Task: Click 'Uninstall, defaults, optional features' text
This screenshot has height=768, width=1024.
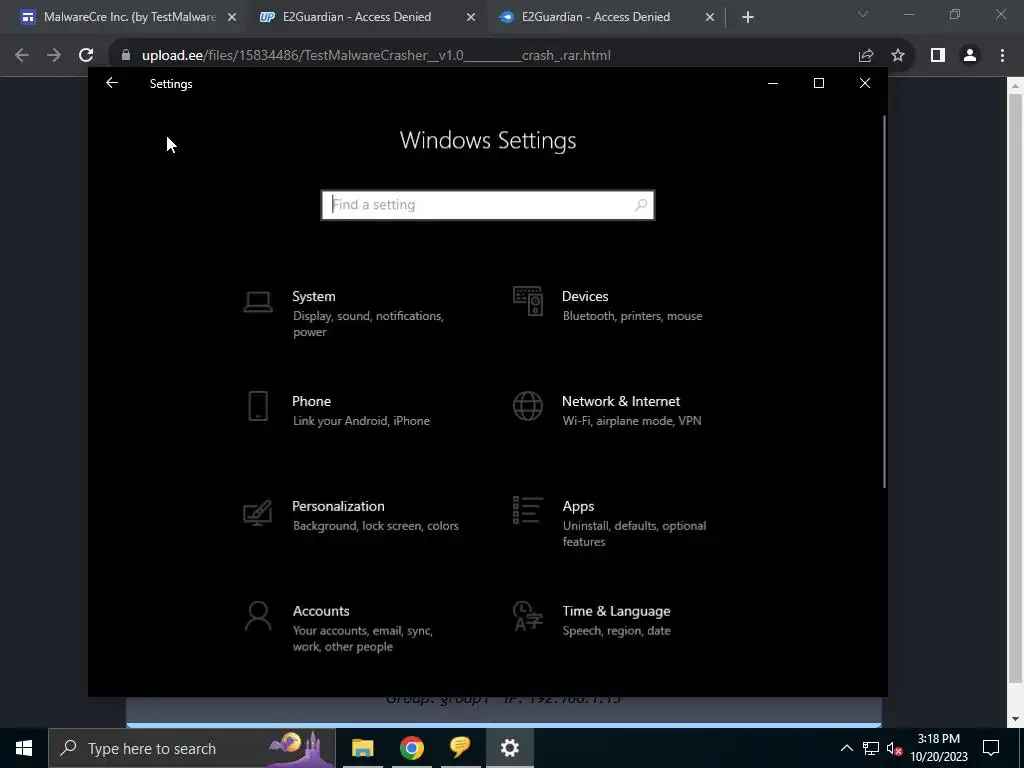Action: pos(634,534)
